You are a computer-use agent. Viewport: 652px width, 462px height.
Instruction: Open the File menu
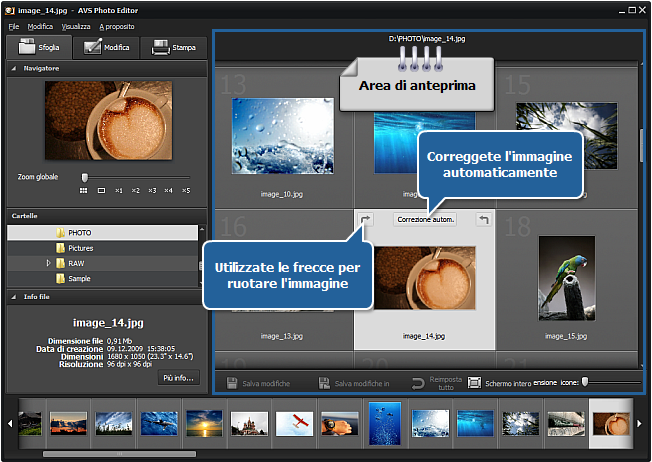coord(14,27)
